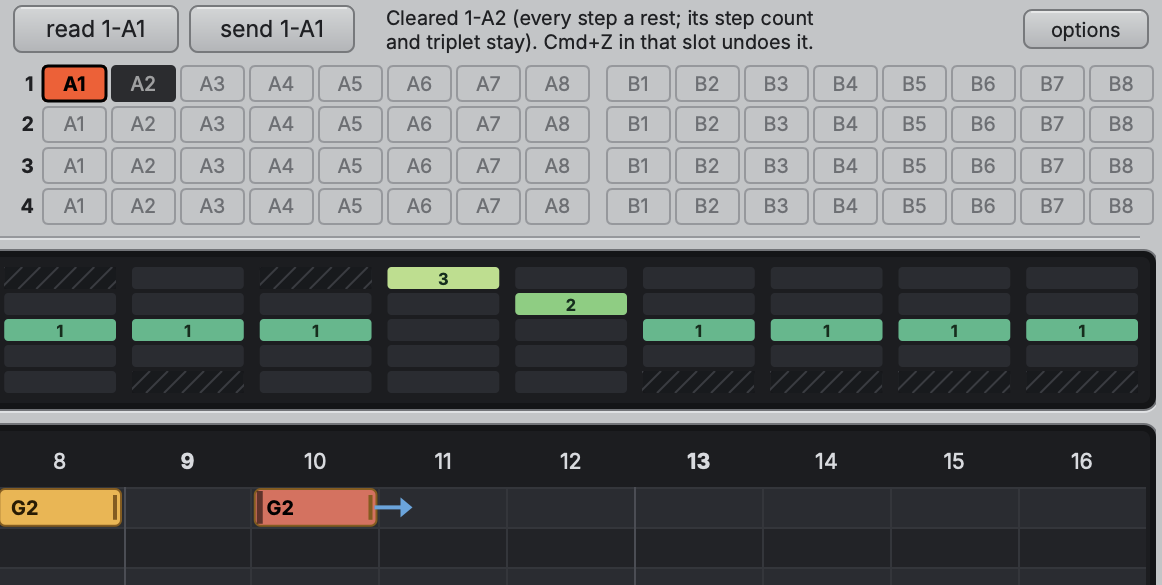This screenshot has height=585, width=1162.
Task: Activate slot B8 in row 4
Action: coord(1120,206)
